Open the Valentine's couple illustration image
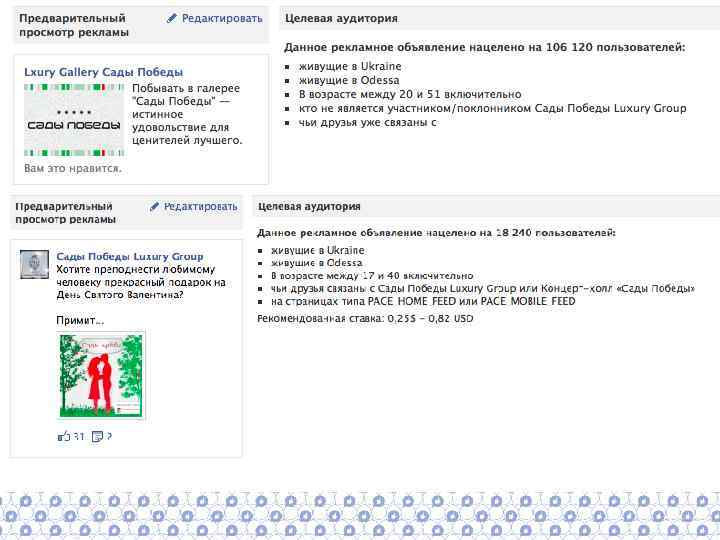 point(101,376)
